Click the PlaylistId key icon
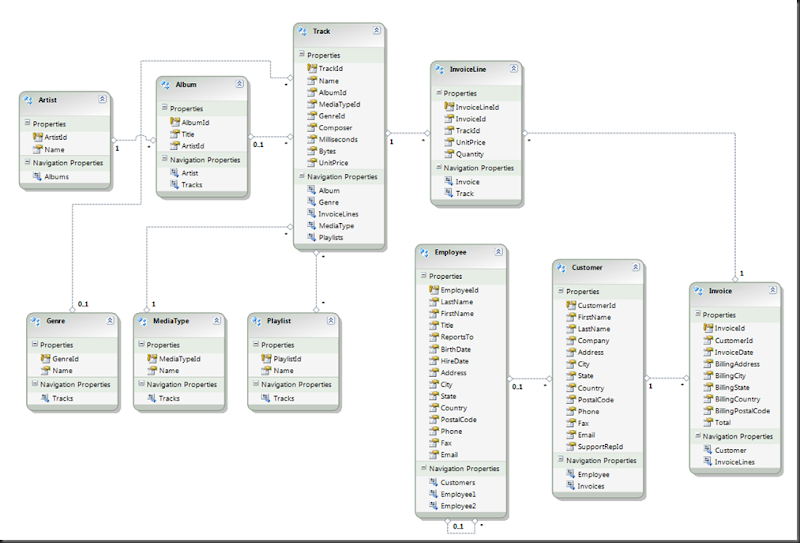 (x=266, y=358)
